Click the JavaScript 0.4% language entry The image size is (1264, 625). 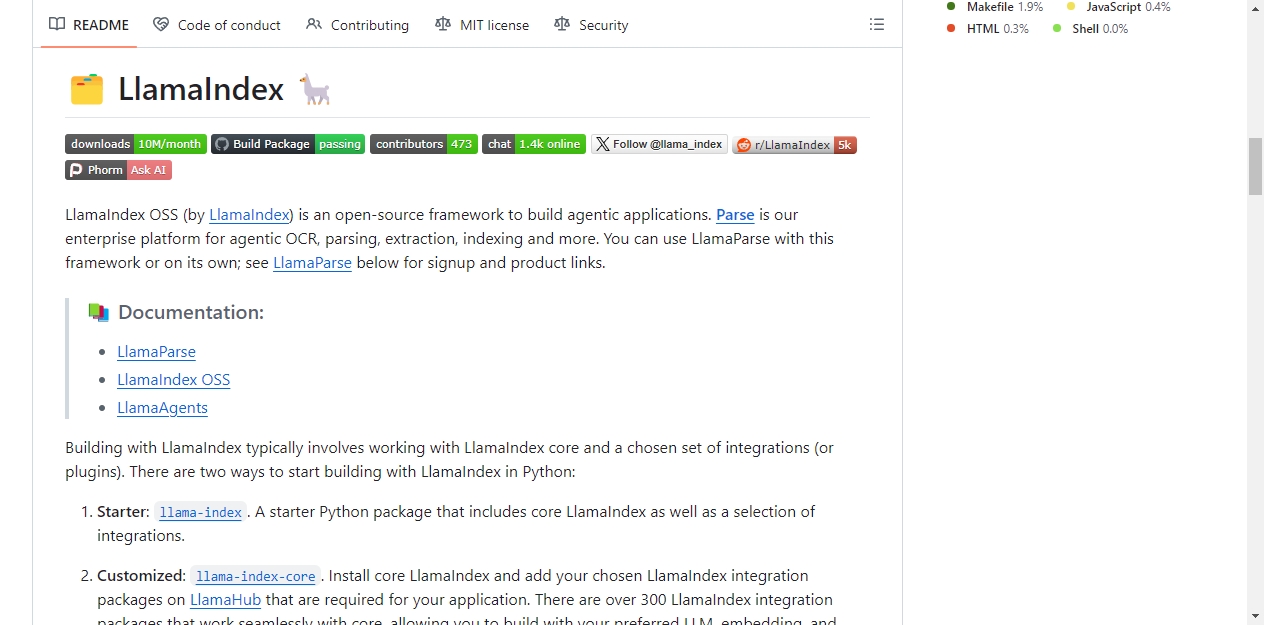click(x=1118, y=7)
